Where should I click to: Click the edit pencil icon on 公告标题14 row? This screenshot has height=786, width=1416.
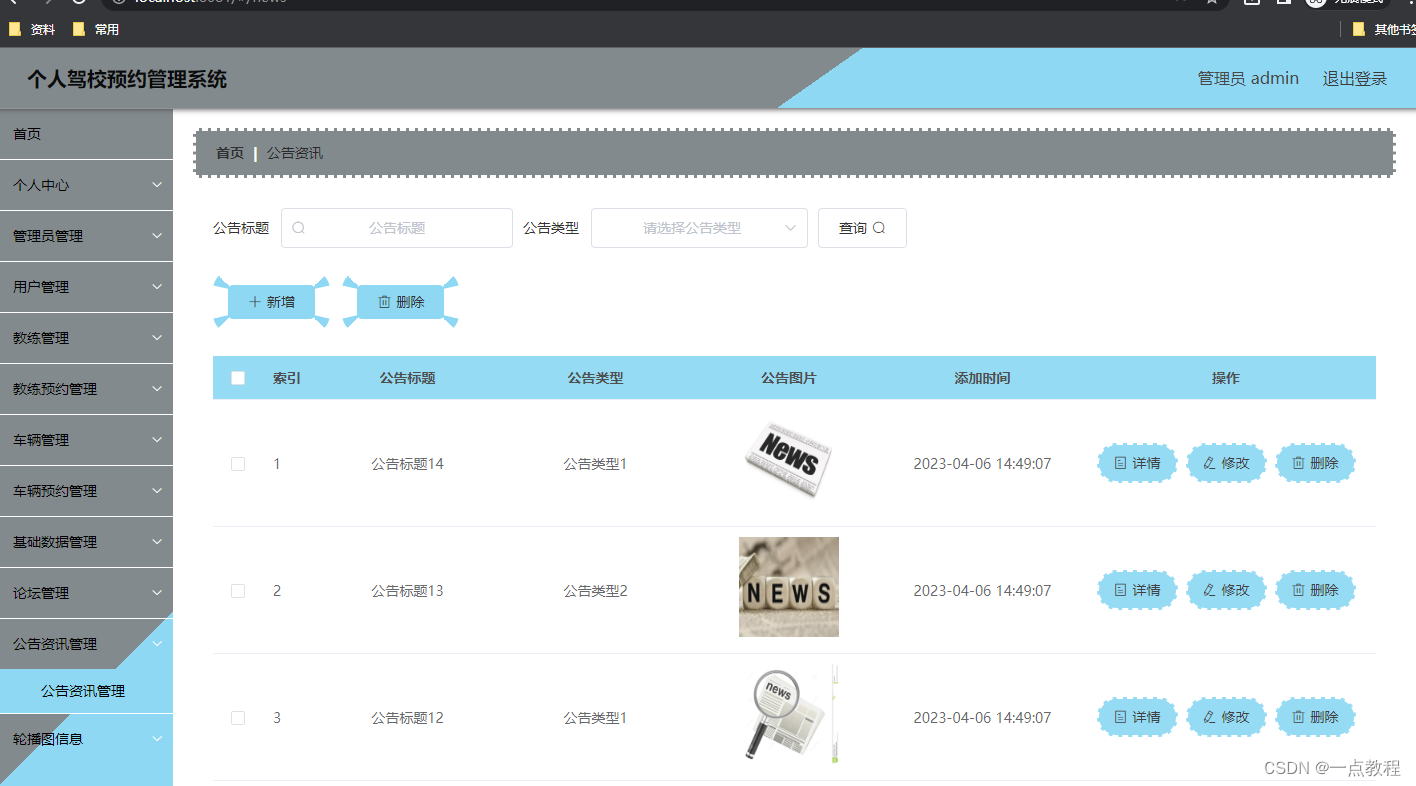click(x=1211, y=463)
